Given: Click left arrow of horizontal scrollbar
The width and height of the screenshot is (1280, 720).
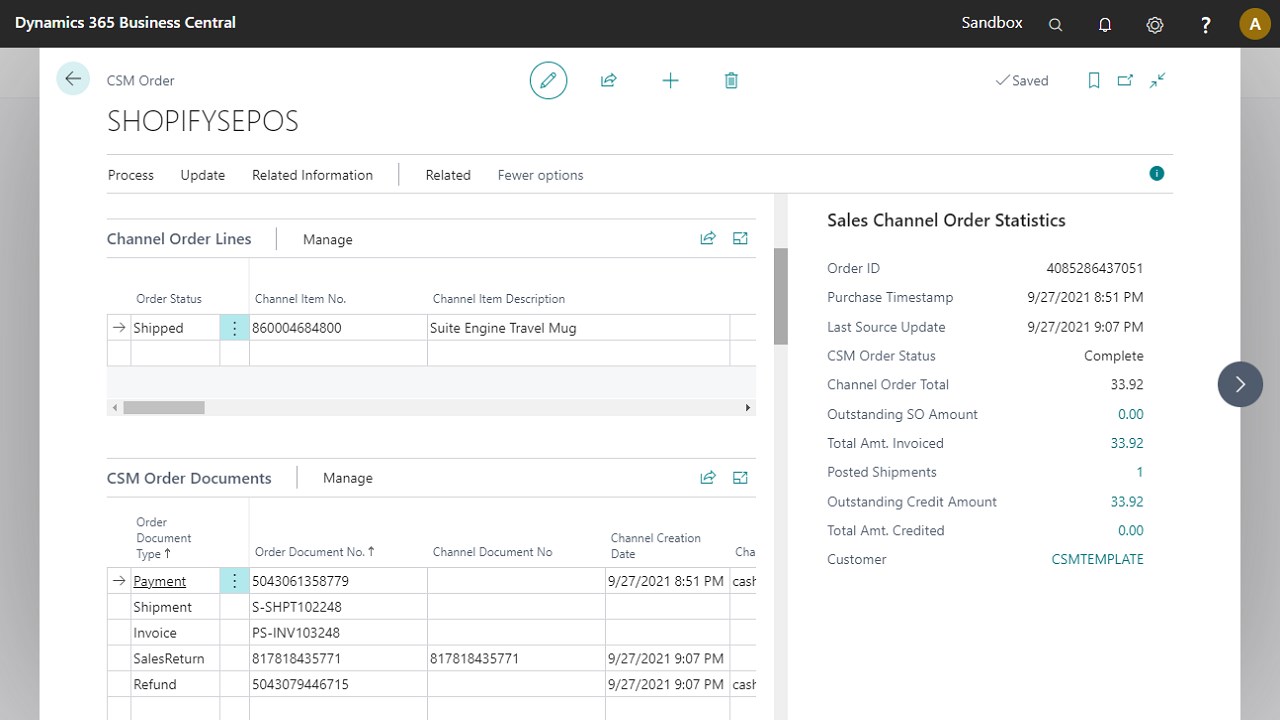Looking at the screenshot, I should tap(115, 408).
